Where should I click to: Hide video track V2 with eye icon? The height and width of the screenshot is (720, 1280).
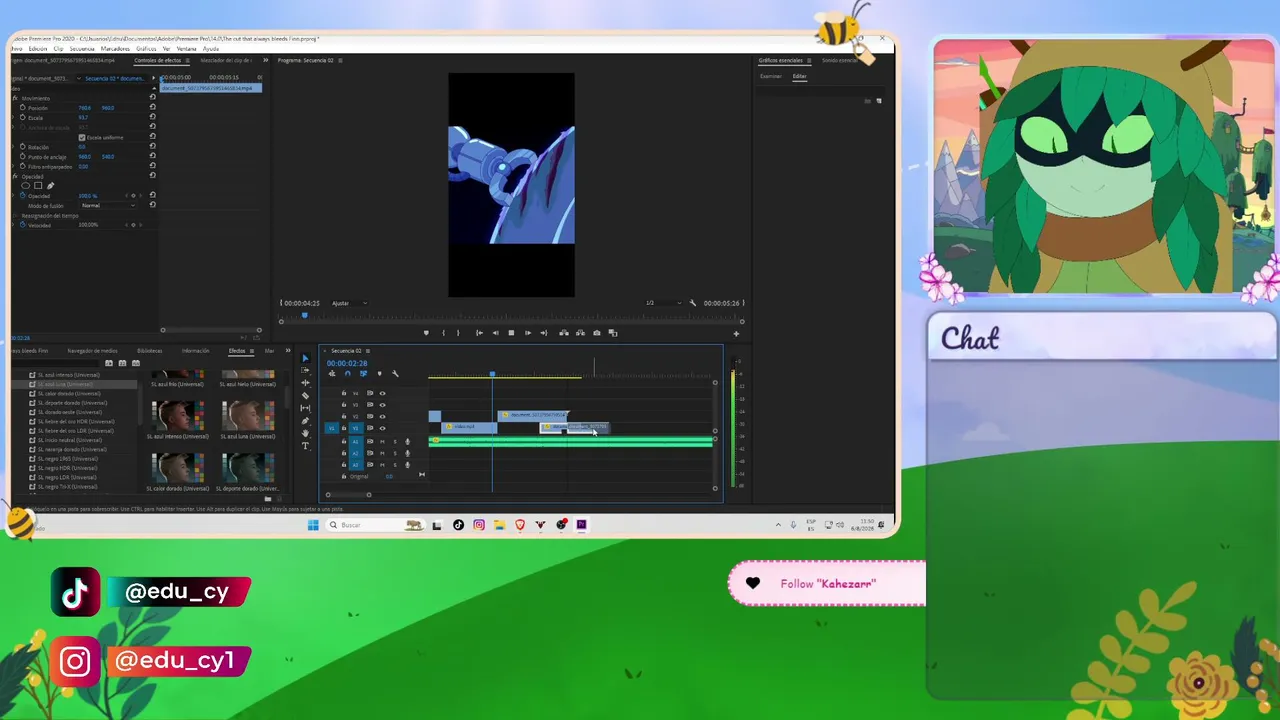[x=382, y=417]
